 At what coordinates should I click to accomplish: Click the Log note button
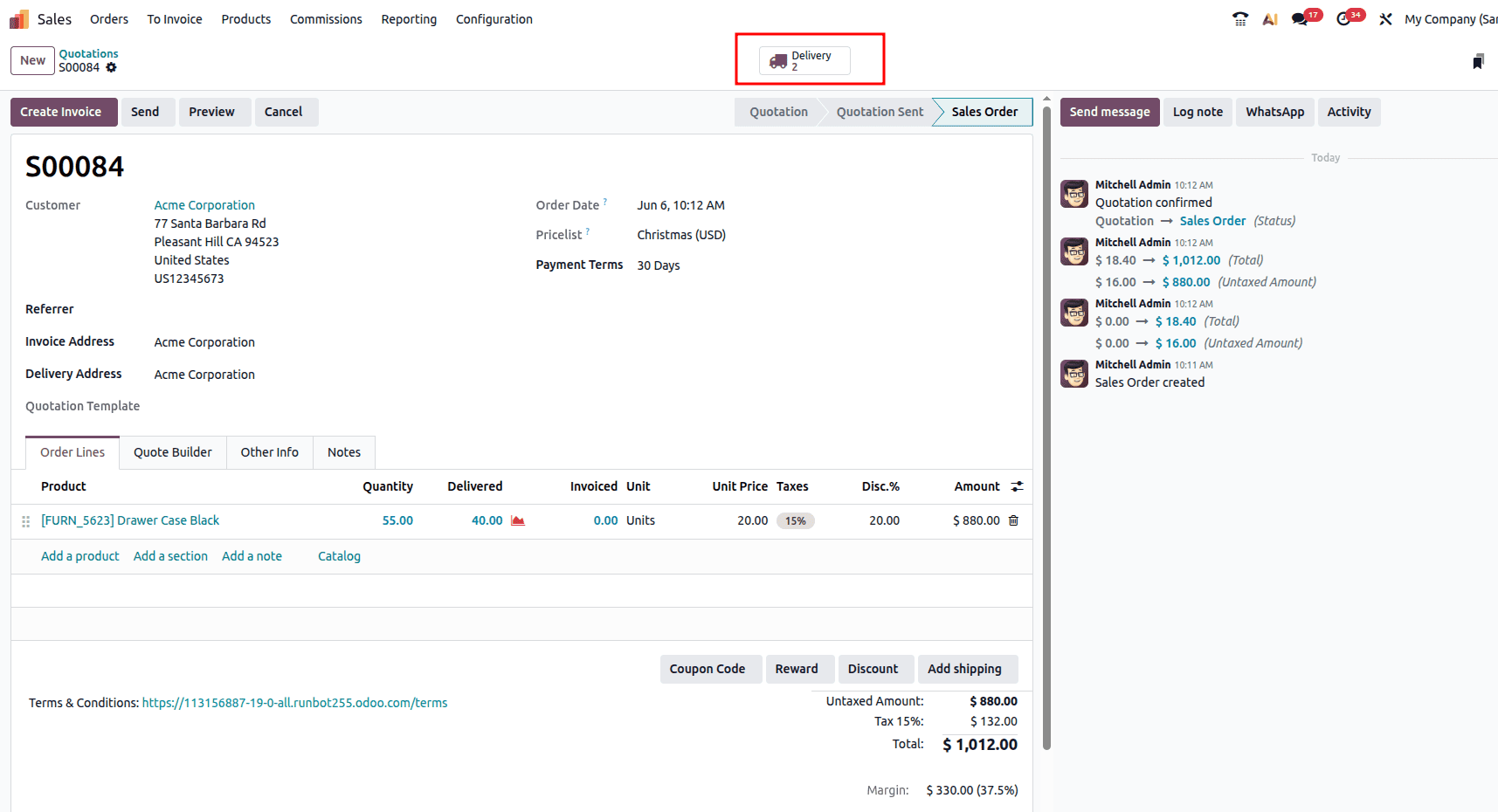(x=1198, y=112)
